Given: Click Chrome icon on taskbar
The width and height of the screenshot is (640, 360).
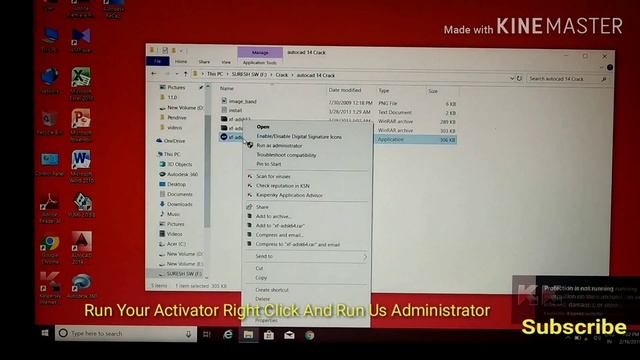Looking at the screenshot, I should click(x=310, y=336).
